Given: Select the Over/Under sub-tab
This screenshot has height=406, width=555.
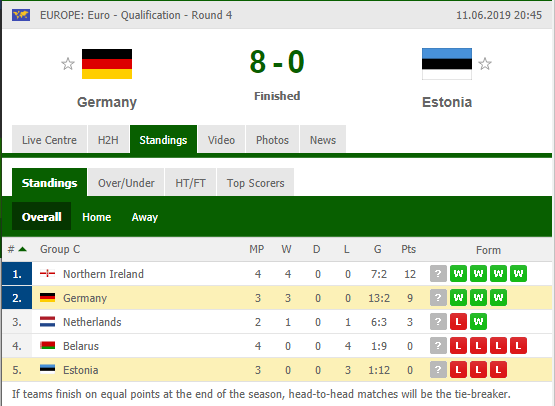Looking at the screenshot, I should (x=126, y=183).
